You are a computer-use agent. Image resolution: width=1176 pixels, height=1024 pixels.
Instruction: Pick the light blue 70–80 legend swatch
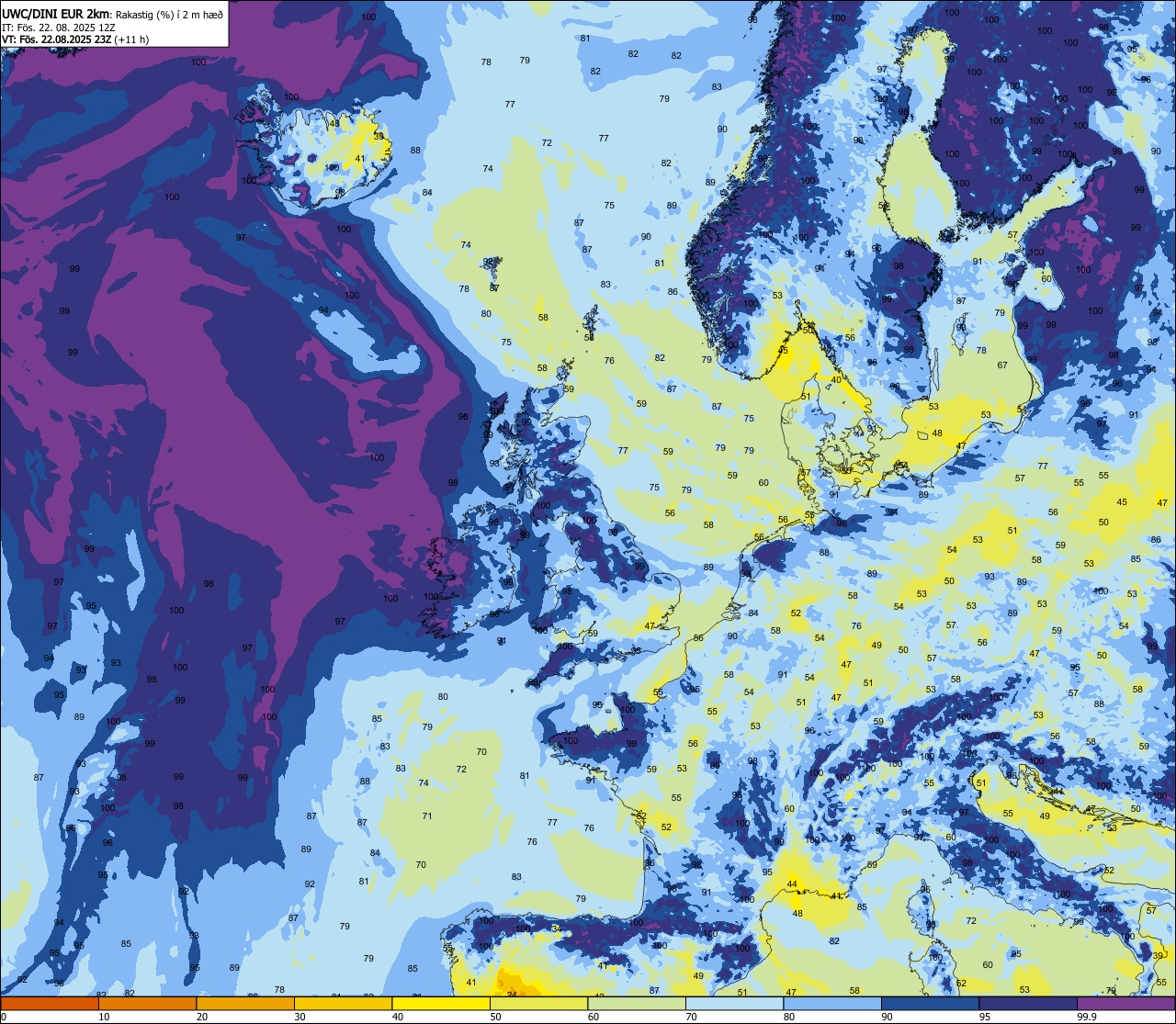734,1003
